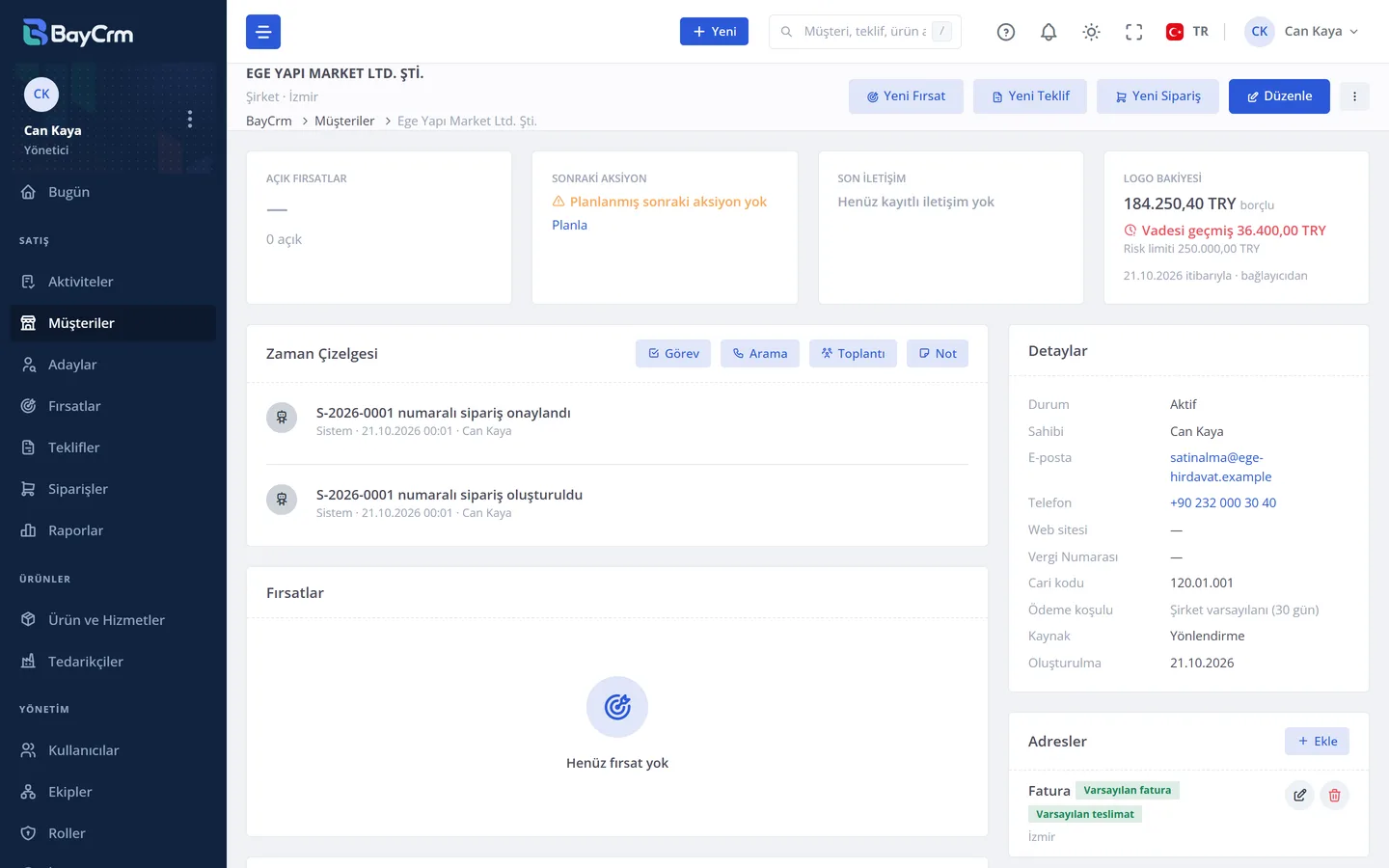Click the BayCrm breadcrumb link
The image size is (1389, 868).
coord(269,122)
